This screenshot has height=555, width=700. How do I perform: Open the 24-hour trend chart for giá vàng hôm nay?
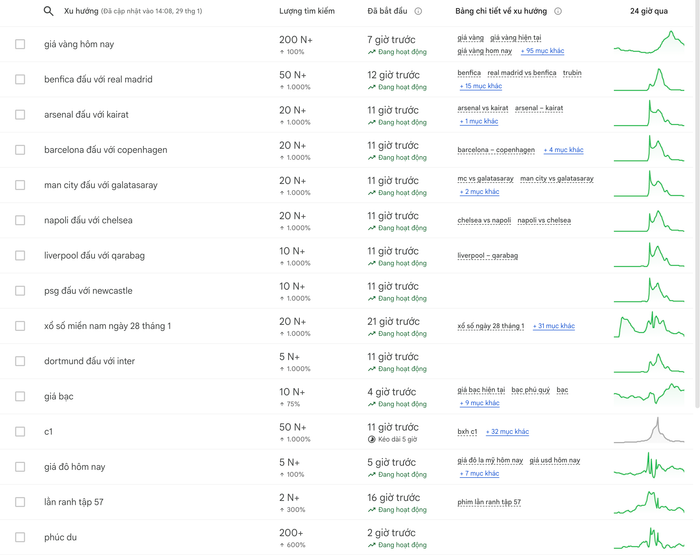(649, 44)
